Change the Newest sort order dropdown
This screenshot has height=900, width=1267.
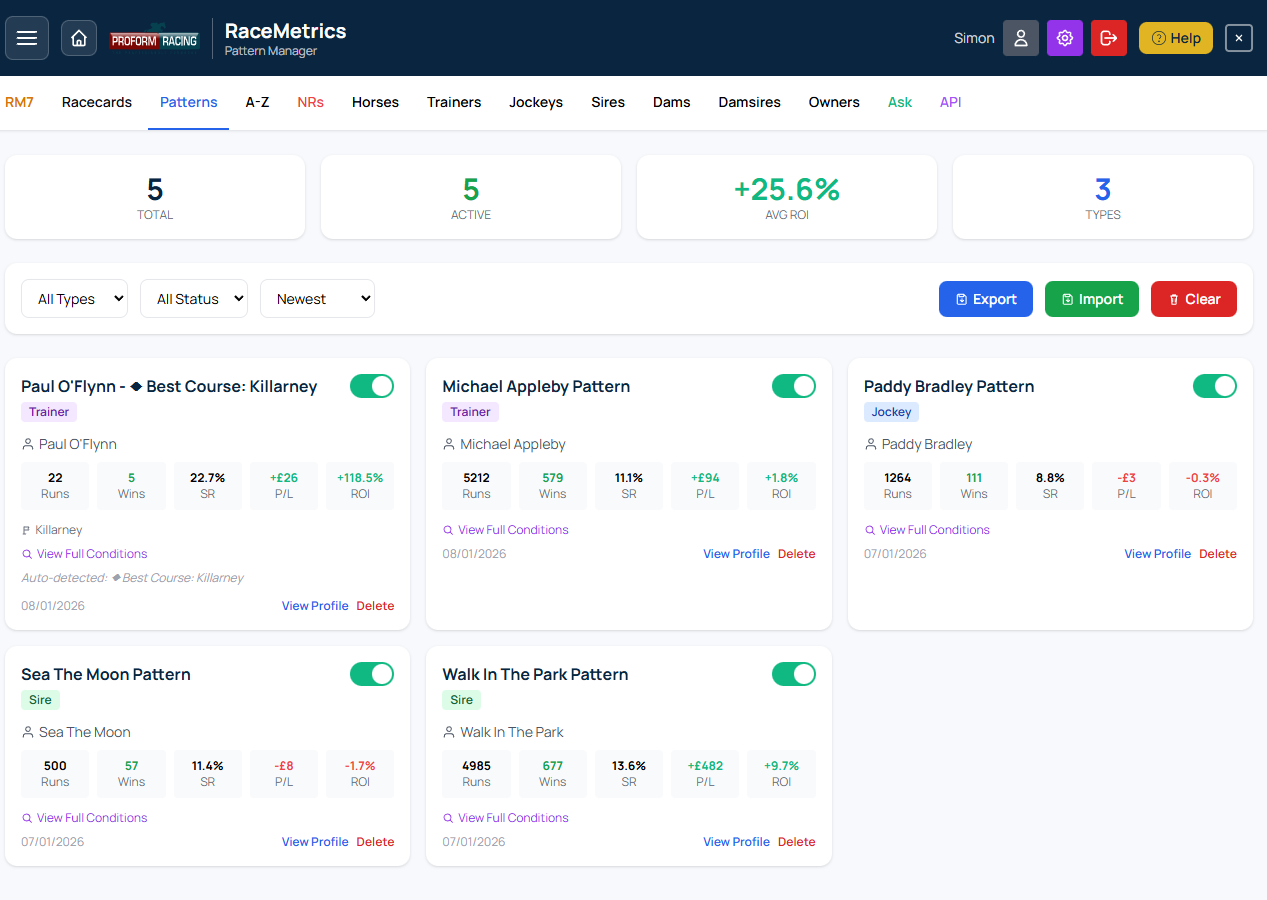317,297
